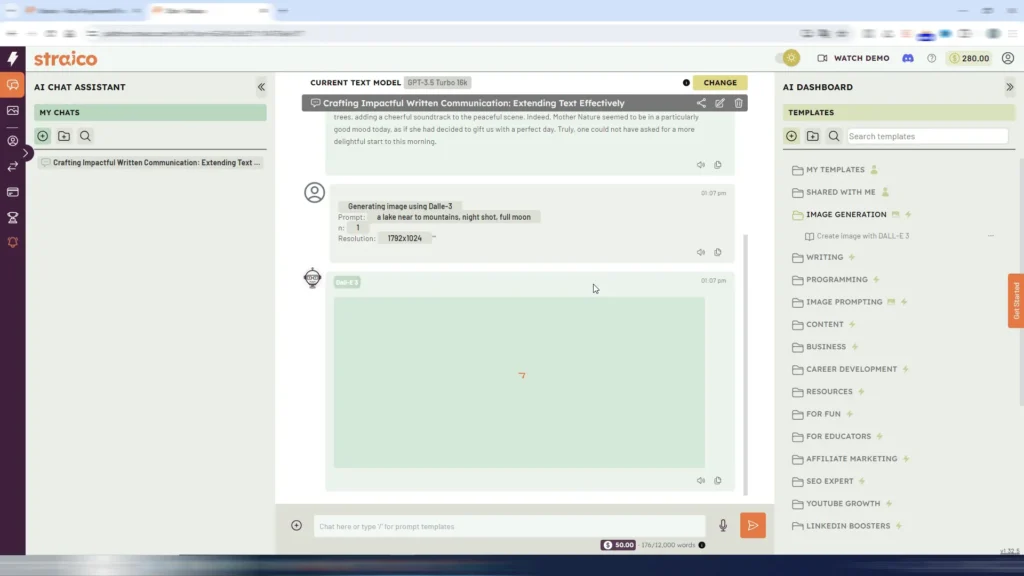1024x576 pixels.
Task: Click the share icon on the chat title bar
Action: 701,103
